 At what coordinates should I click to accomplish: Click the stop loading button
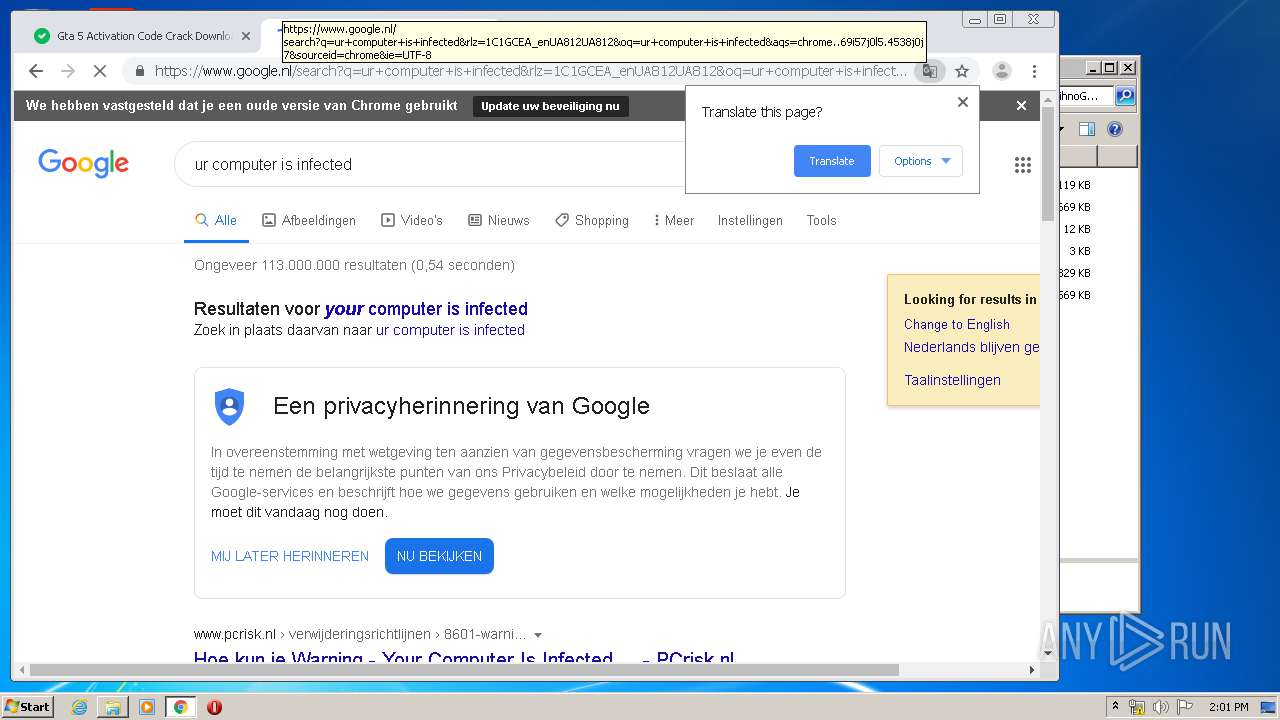tap(99, 71)
